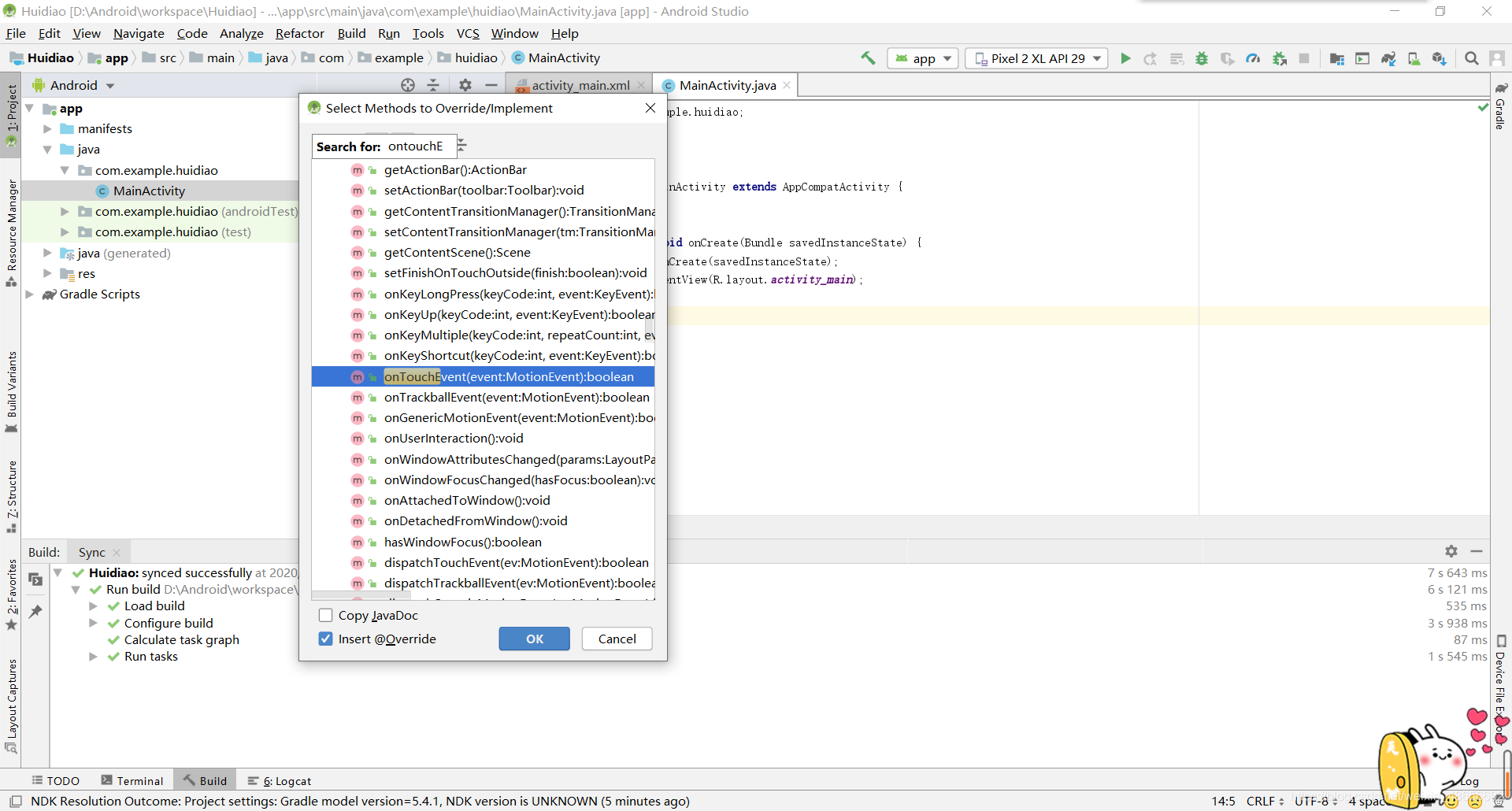Switch to activity_main.xml editor tab

(x=580, y=85)
